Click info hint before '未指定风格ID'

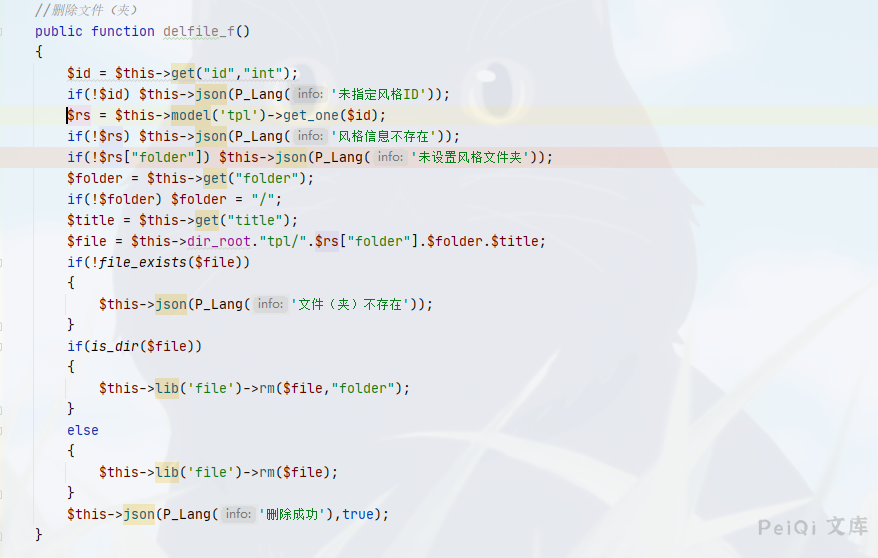tap(310, 94)
